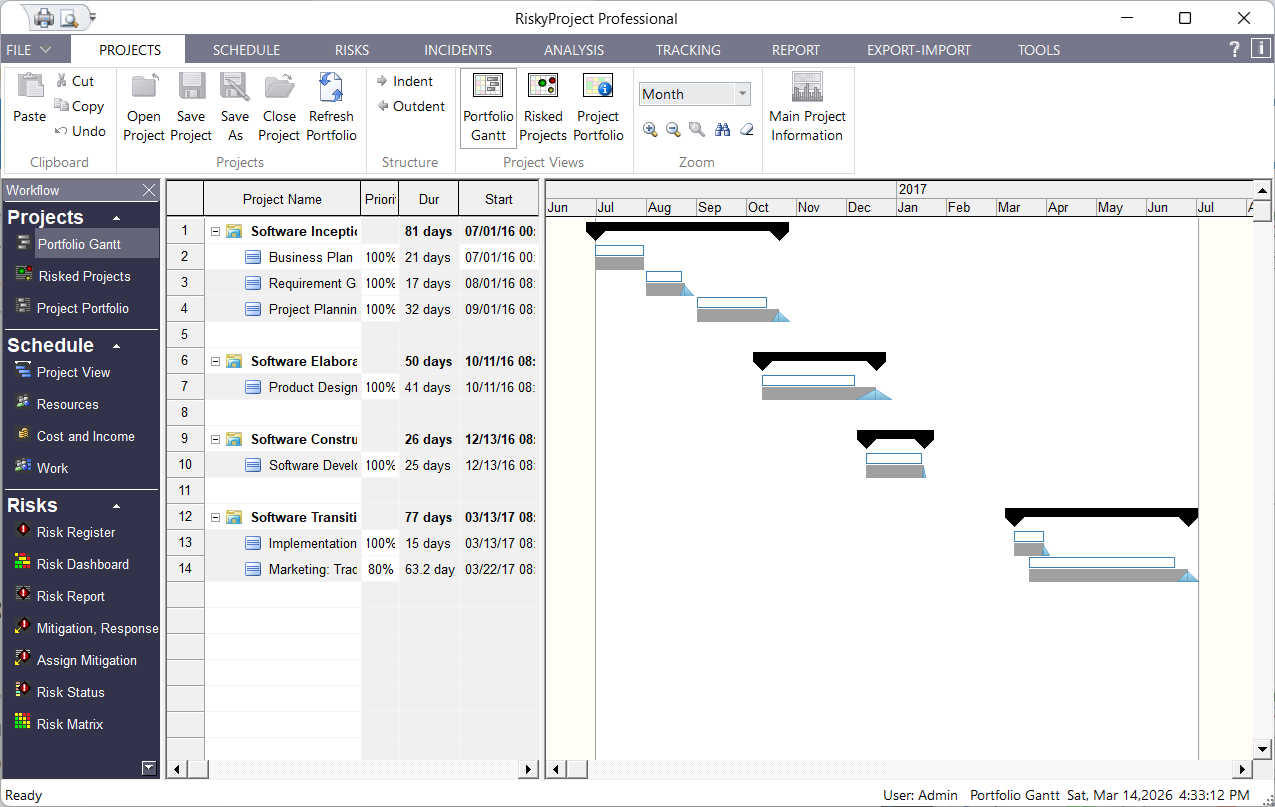Click the zoom in magnifier icon
The width and height of the screenshot is (1275, 807).
[x=651, y=130]
